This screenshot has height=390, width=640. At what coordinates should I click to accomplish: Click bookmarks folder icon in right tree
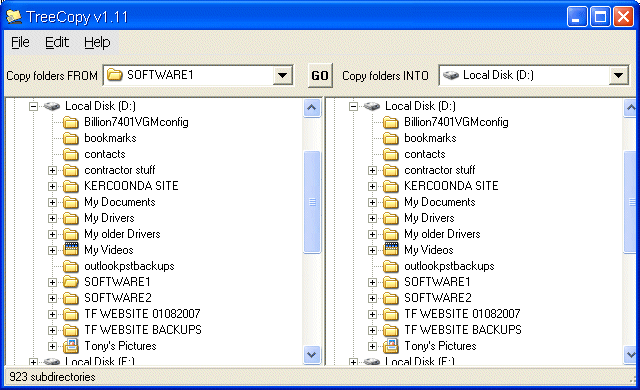[391, 138]
